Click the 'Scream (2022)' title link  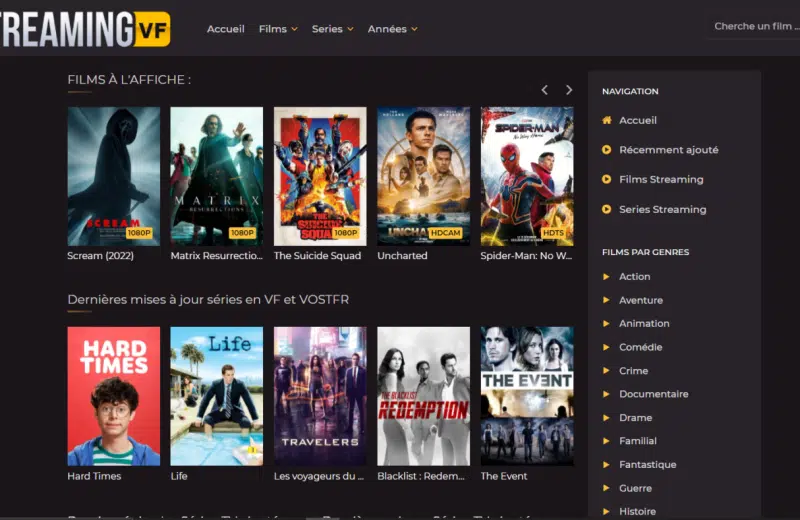pyautogui.click(x=101, y=256)
